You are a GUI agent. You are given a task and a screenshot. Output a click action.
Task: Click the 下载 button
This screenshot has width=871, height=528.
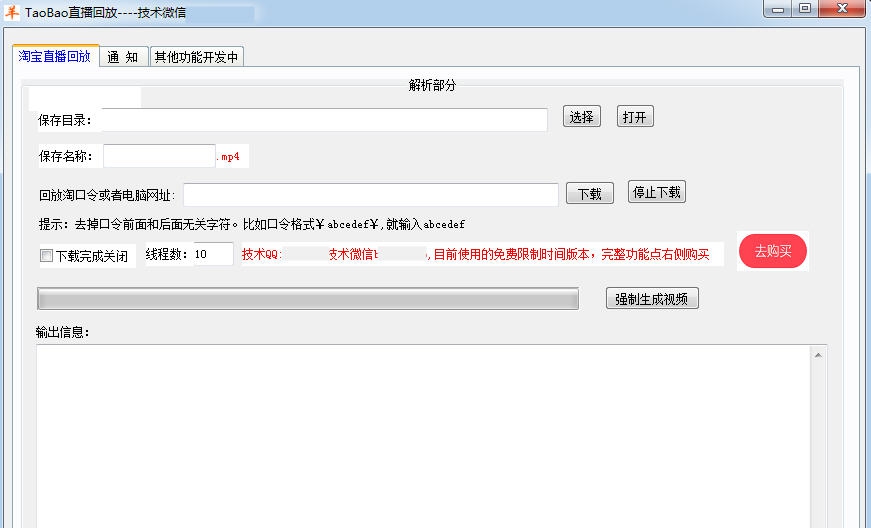[589, 194]
